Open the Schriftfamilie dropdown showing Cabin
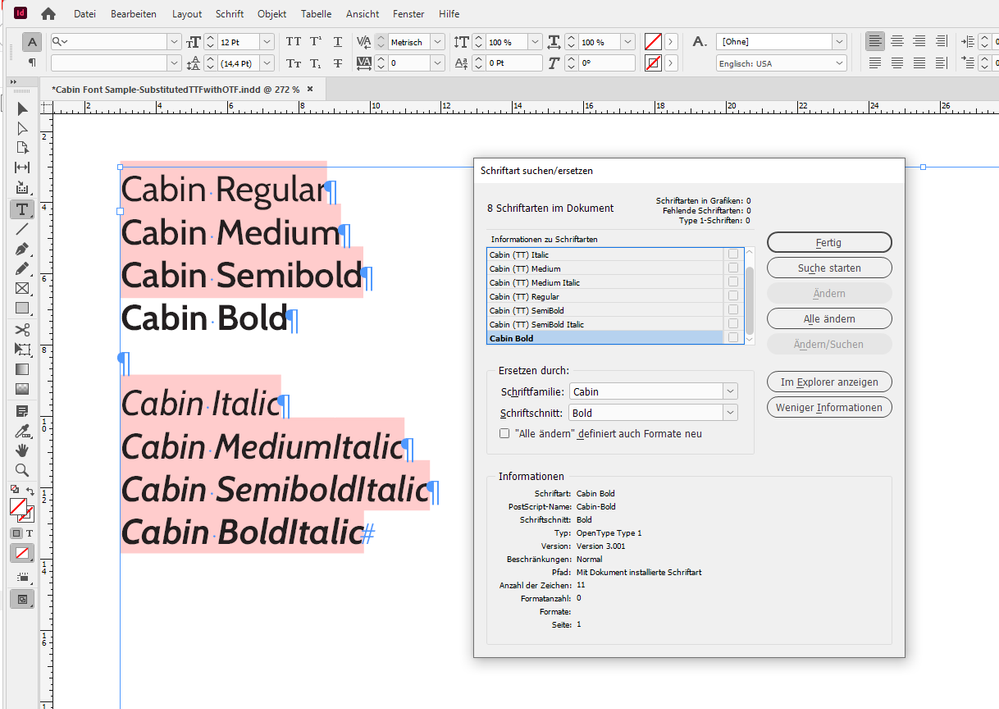The height and width of the screenshot is (709, 999). [x=729, y=391]
